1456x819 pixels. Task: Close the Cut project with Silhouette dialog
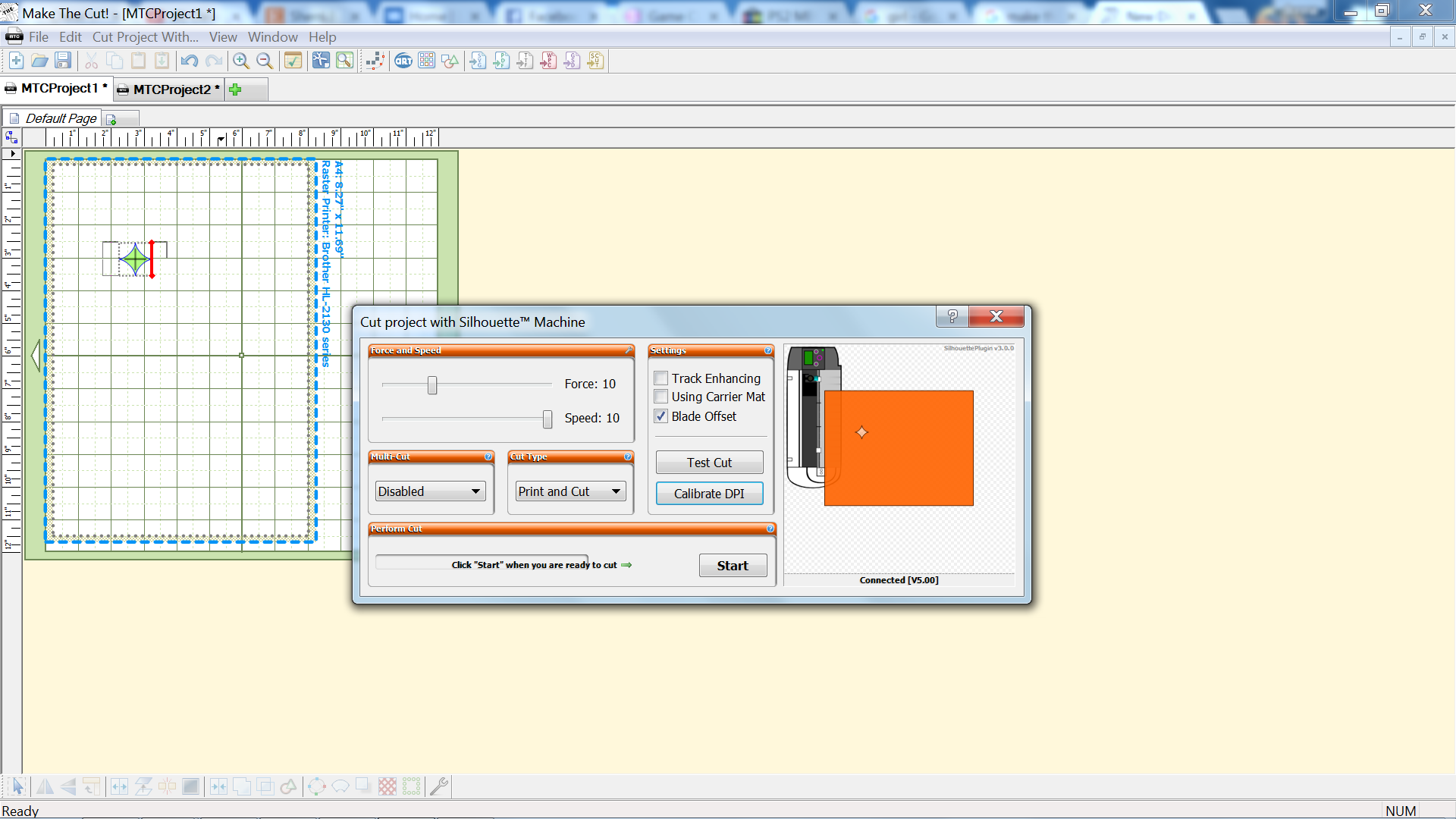click(996, 316)
